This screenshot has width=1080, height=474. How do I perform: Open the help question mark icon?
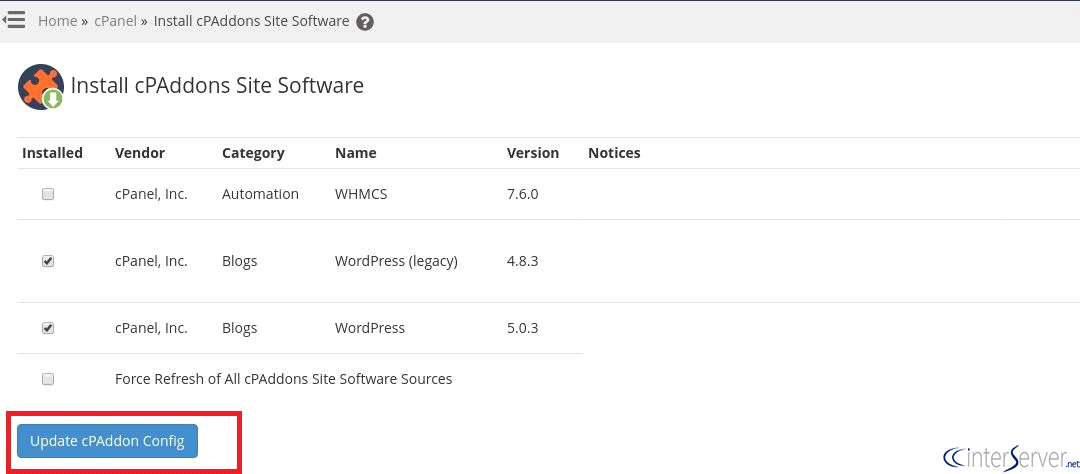pyautogui.click(x=365, y=22)
